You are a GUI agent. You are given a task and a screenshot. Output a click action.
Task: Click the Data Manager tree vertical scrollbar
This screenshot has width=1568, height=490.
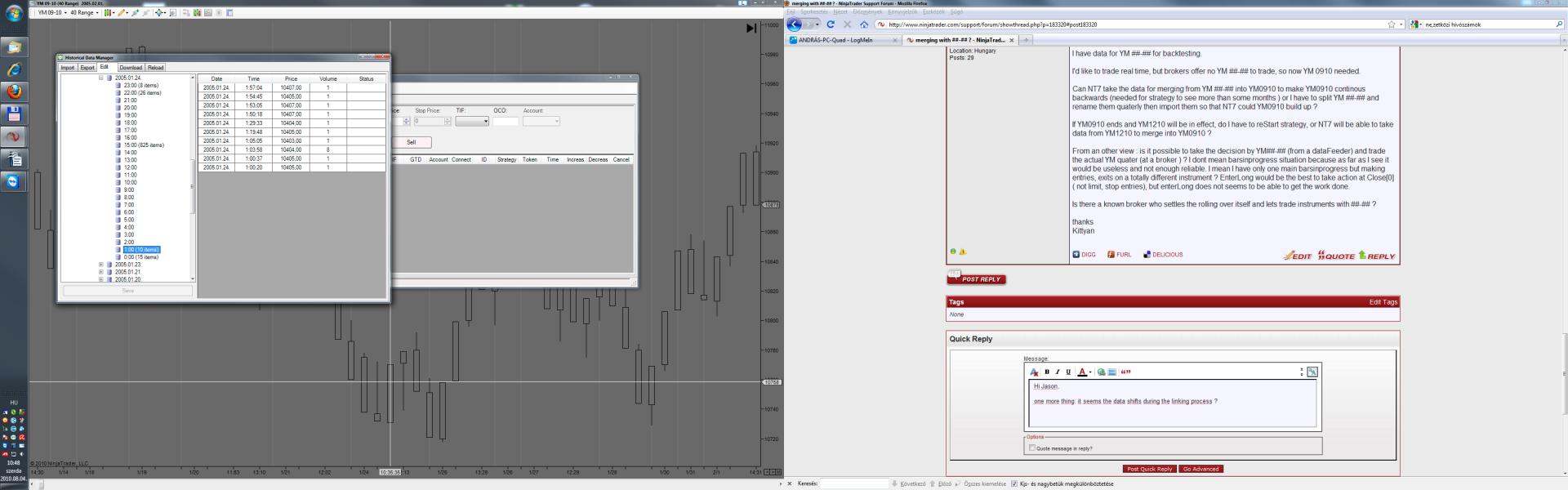[193, 178]
